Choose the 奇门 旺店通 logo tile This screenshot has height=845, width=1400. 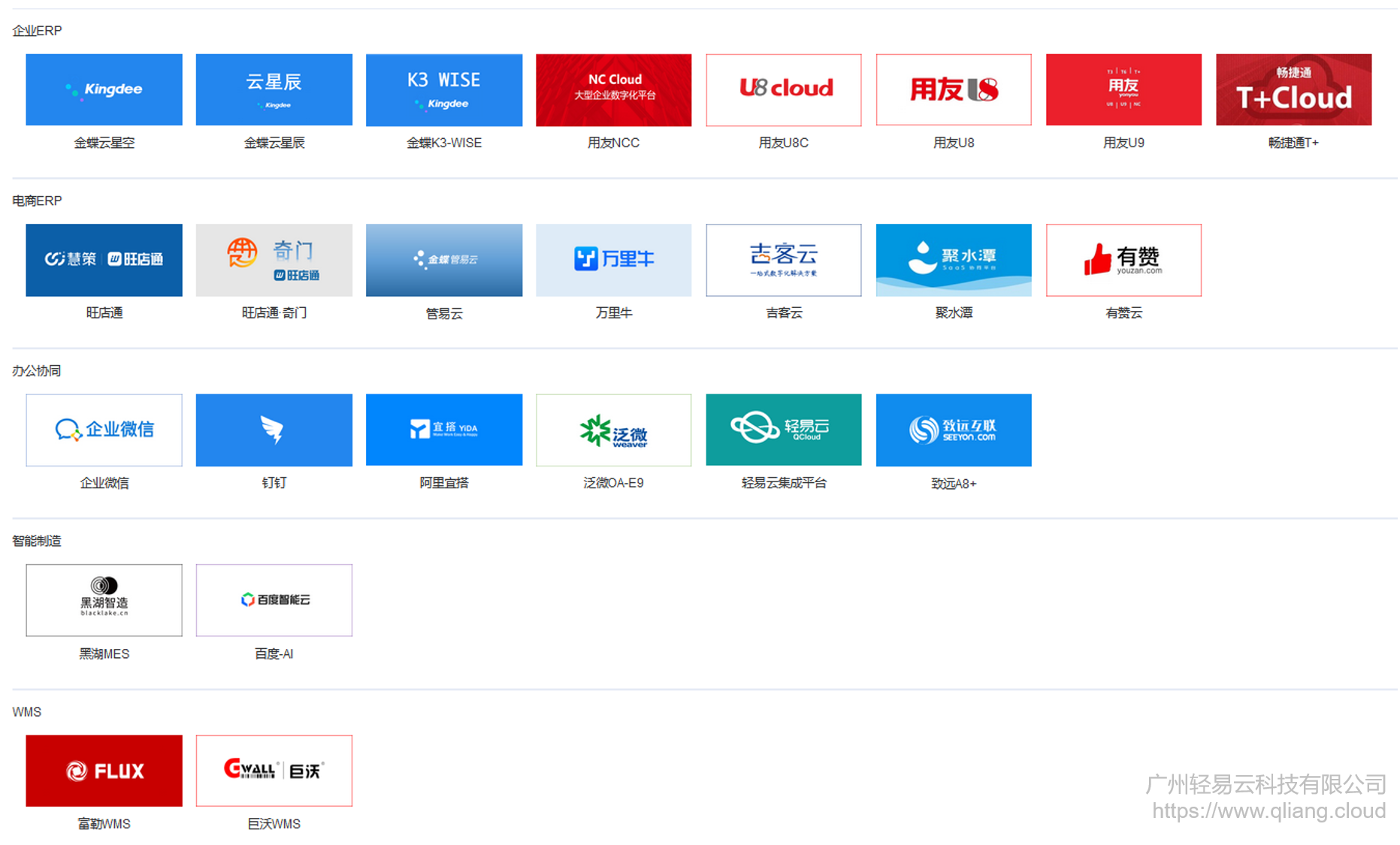[274, 260]
